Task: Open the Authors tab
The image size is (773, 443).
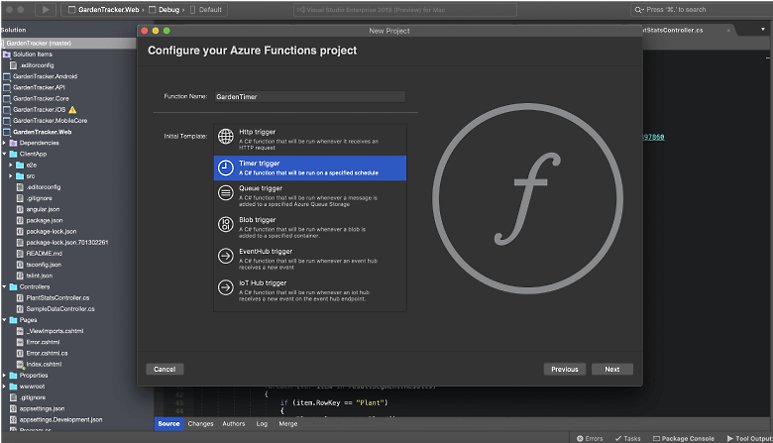Action: pyautogui.click(x=233, y=424)
